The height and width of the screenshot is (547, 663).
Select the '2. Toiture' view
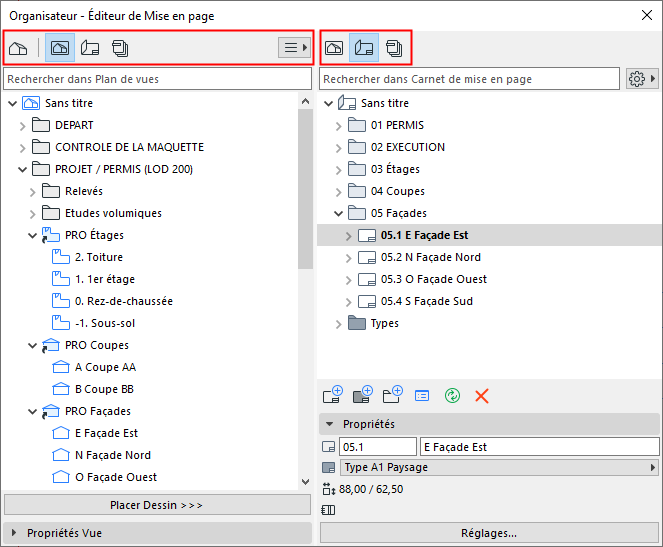tap(99, 257)
